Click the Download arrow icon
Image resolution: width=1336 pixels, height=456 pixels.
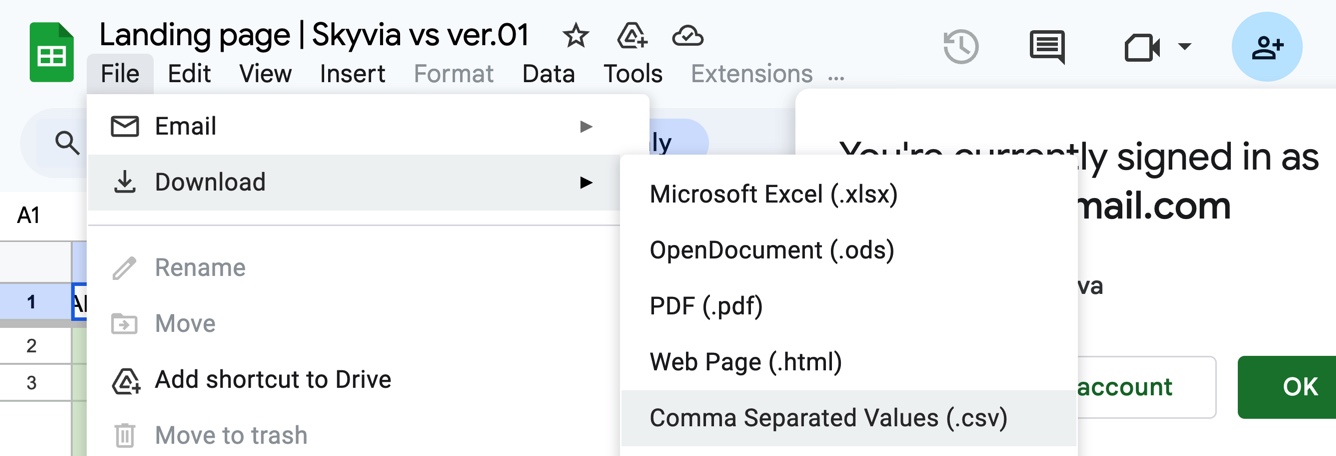coord(124,182)
